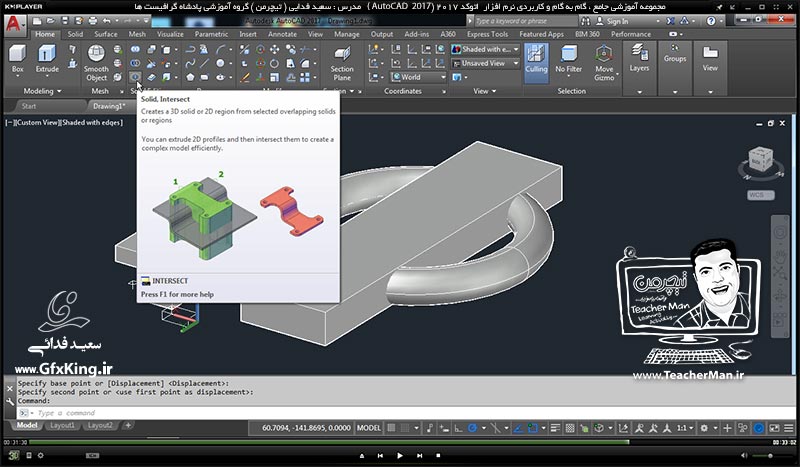Open the Layers panel button
The image size is (800, 467).
click(x=639, y=59)
